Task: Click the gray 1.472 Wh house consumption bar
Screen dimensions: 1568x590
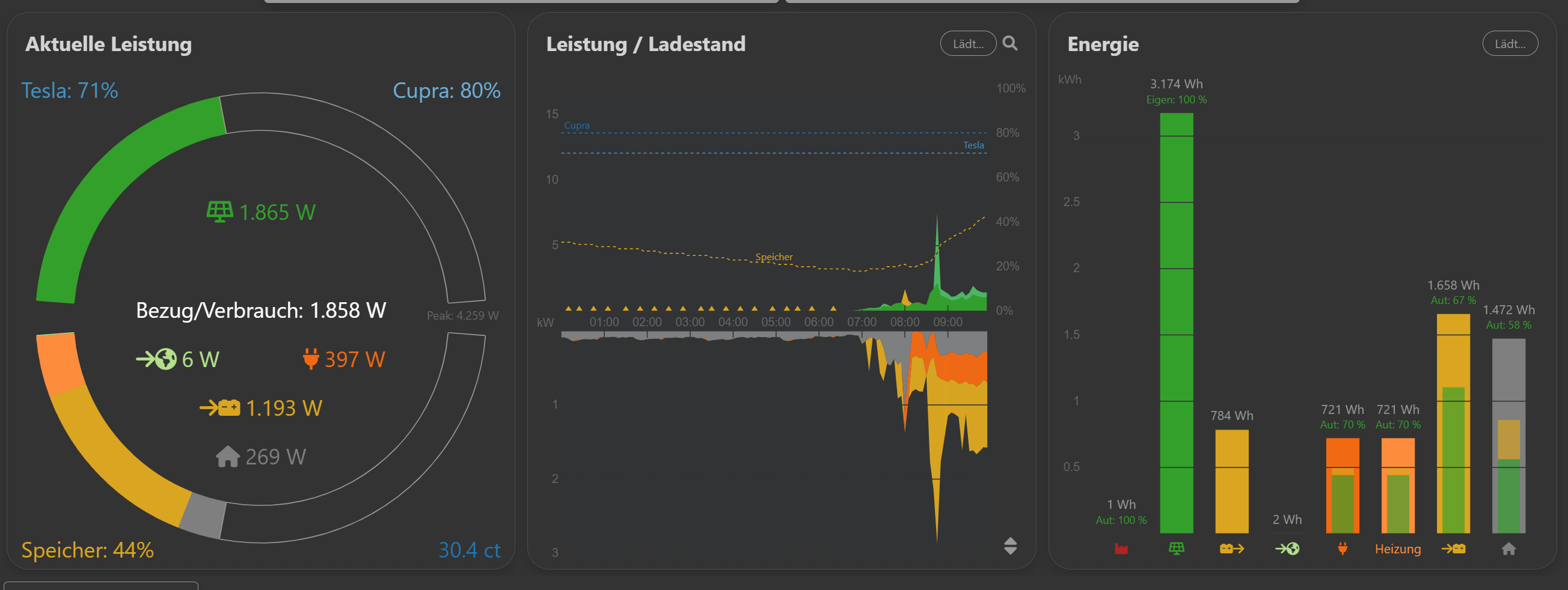Action: click(x=1509, y=436)
